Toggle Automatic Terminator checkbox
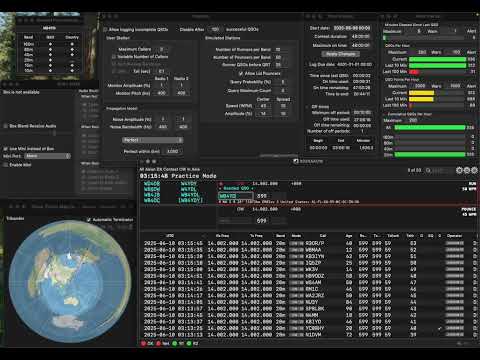The width and height of the screenshot is (480, 360). [89, 220]
